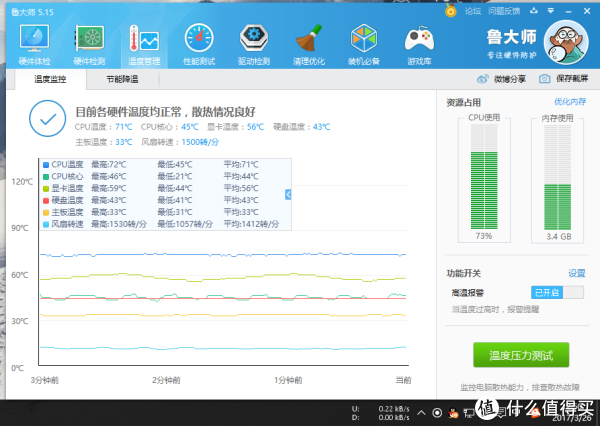Click 显卡温度 yellow-green legend swatch
This screenshot has height=426, width=600.
click(x=46, y=188)
